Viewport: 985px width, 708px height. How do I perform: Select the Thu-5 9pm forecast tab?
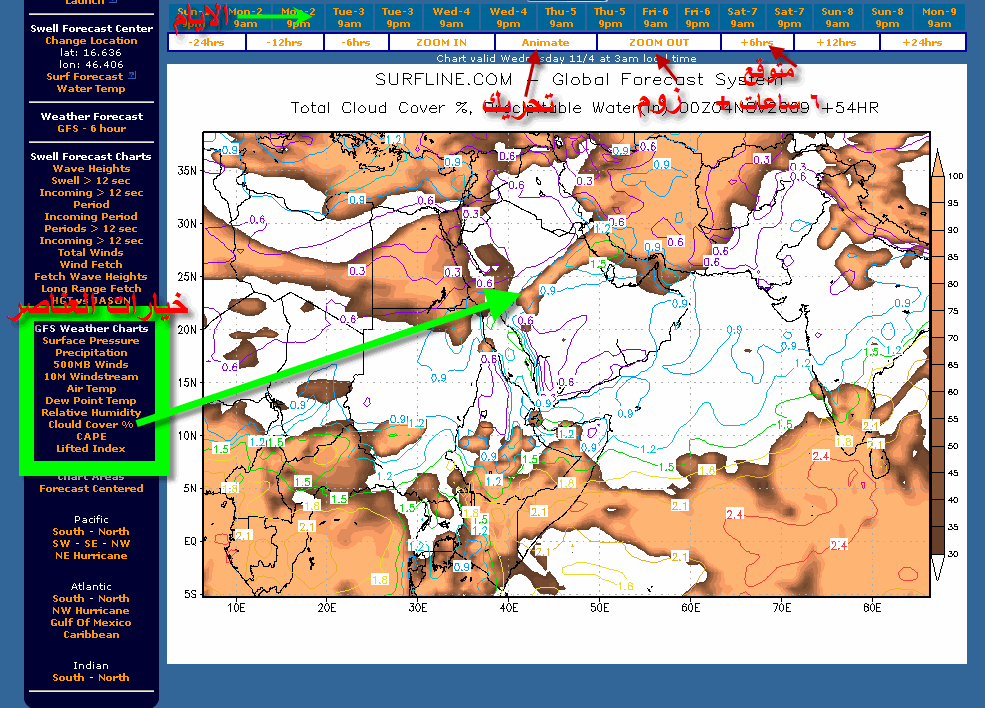pos(610,18)
